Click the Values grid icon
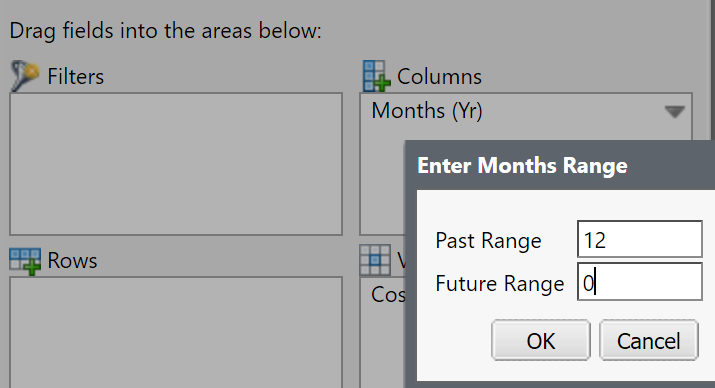715x388 pixels. [x=375, y=260]
